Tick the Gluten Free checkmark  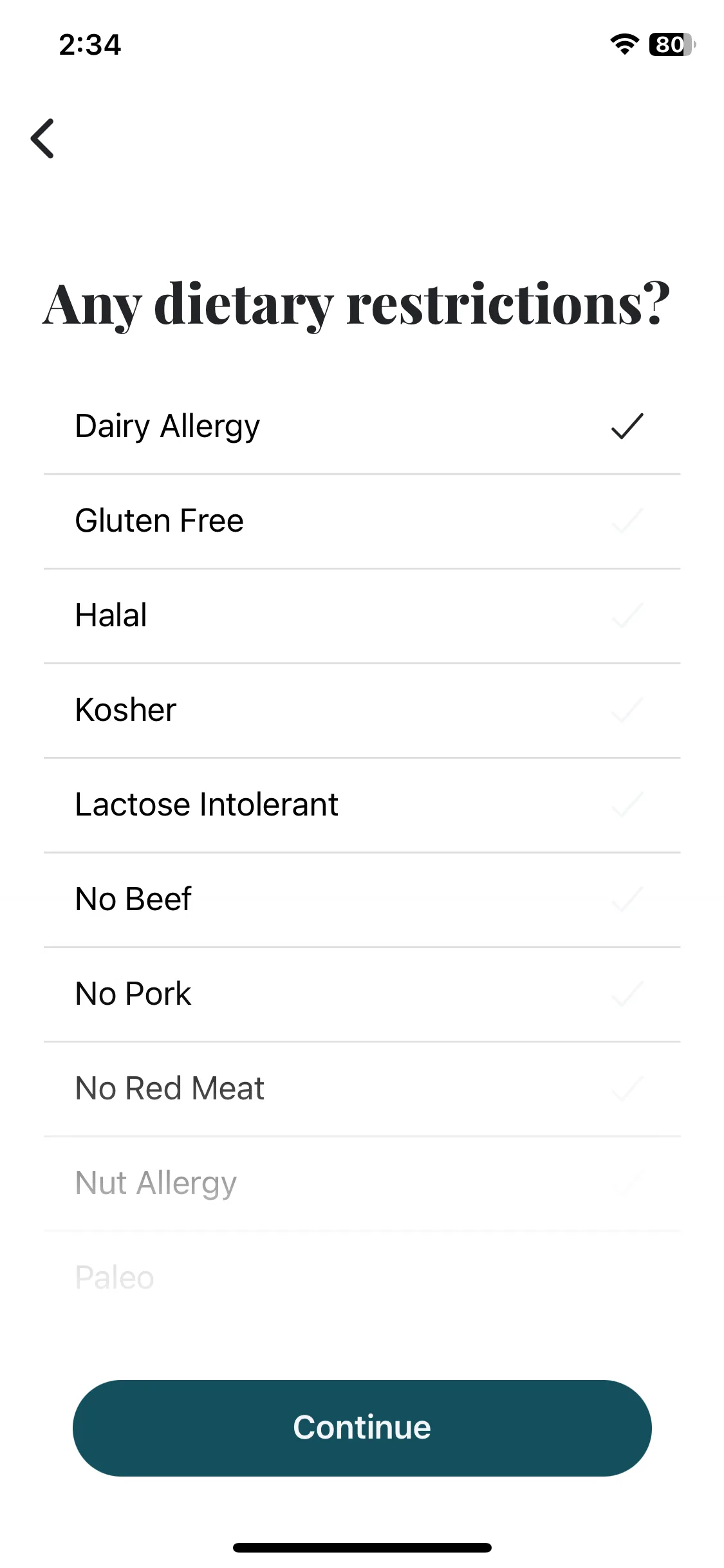coord(627,521)
